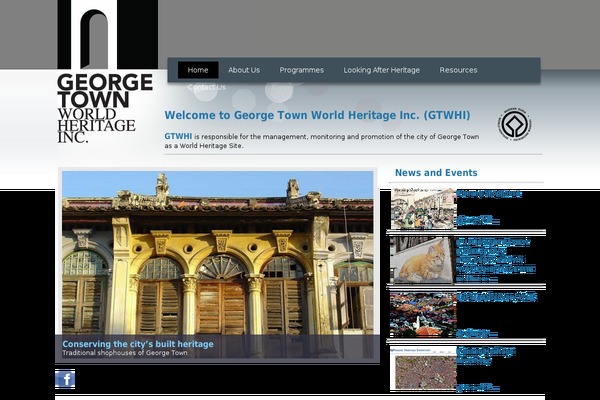Open the Resources menu item

pos(458,70)
